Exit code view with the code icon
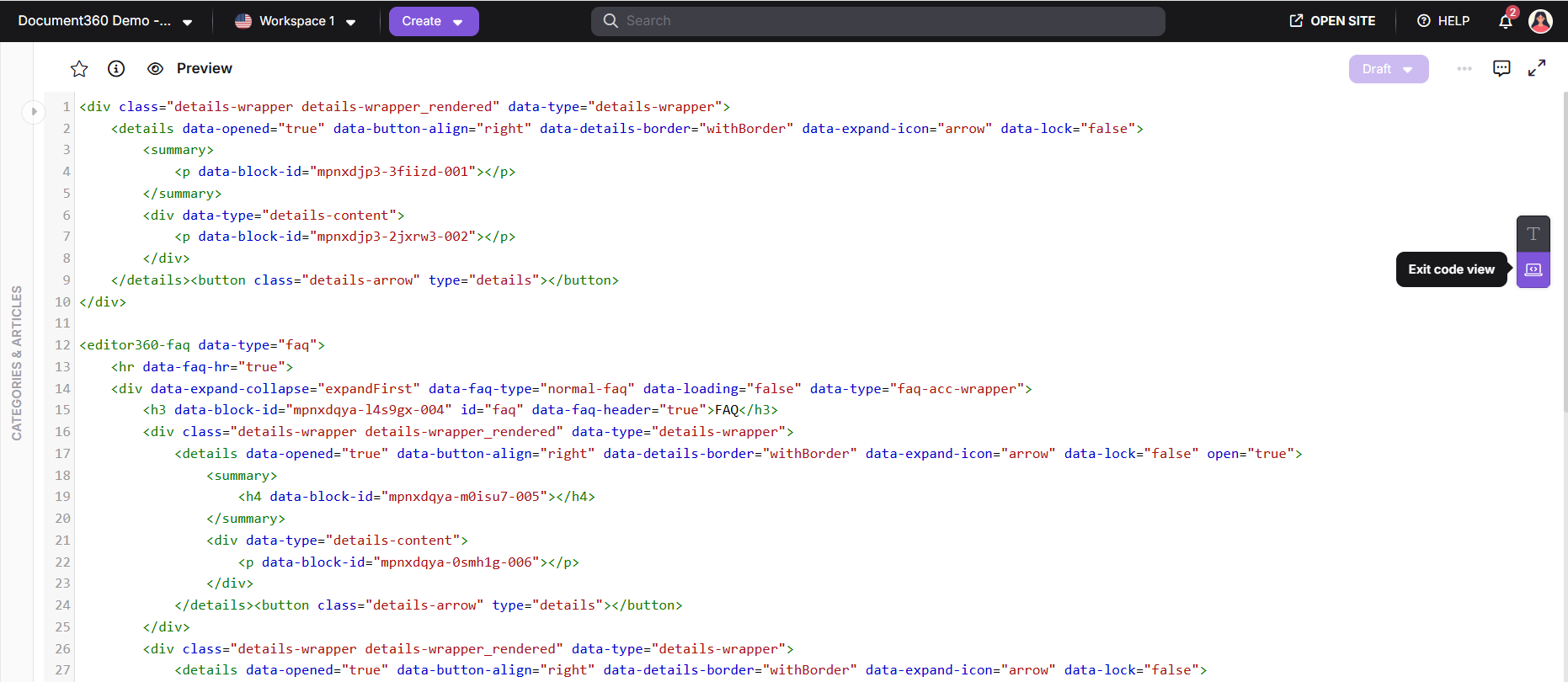The height and width of the screenshot is (682, 1568). pos(1533,270)
